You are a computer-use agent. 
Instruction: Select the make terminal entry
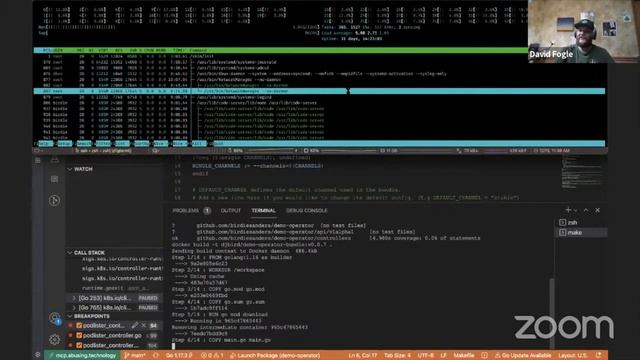pos(581,232)
